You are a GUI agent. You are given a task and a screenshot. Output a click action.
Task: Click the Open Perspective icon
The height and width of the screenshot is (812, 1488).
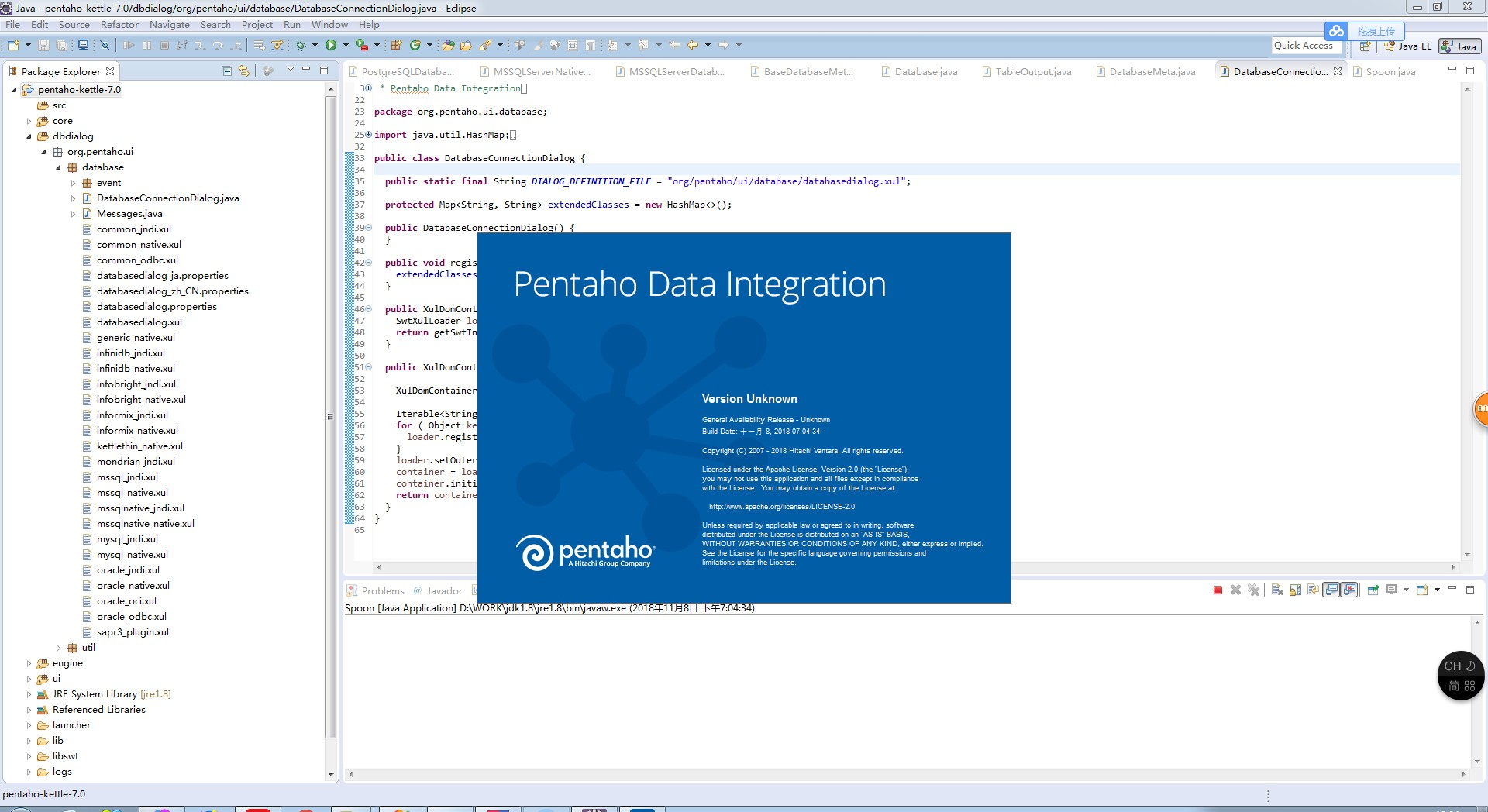pos(1366,46)
